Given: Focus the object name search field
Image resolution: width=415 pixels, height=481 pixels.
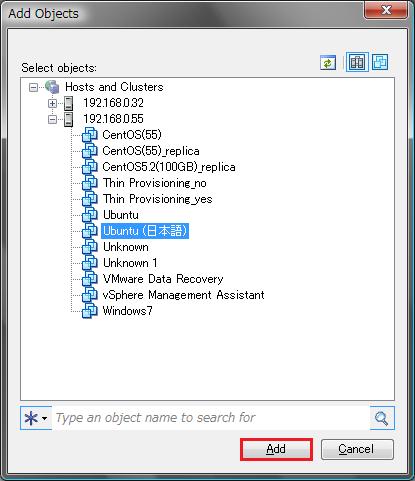Looking at the screenshot, I should coord(211,418).
